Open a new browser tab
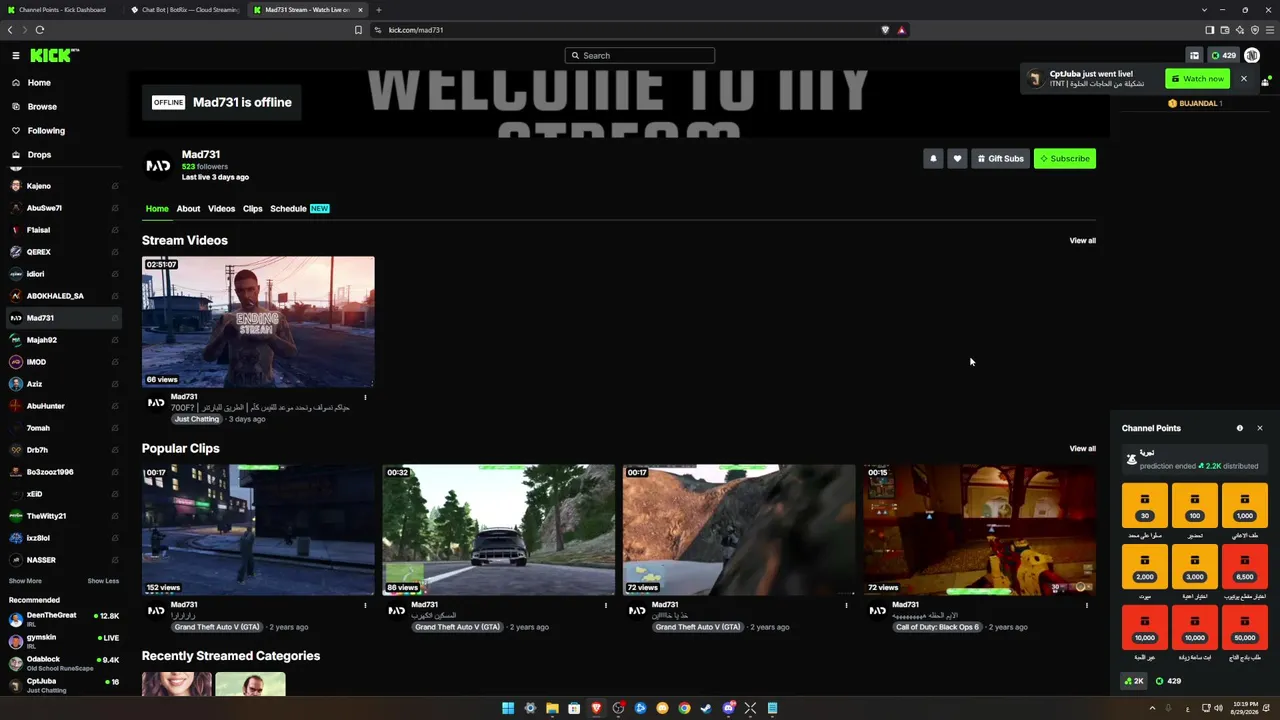 [378, 10]
